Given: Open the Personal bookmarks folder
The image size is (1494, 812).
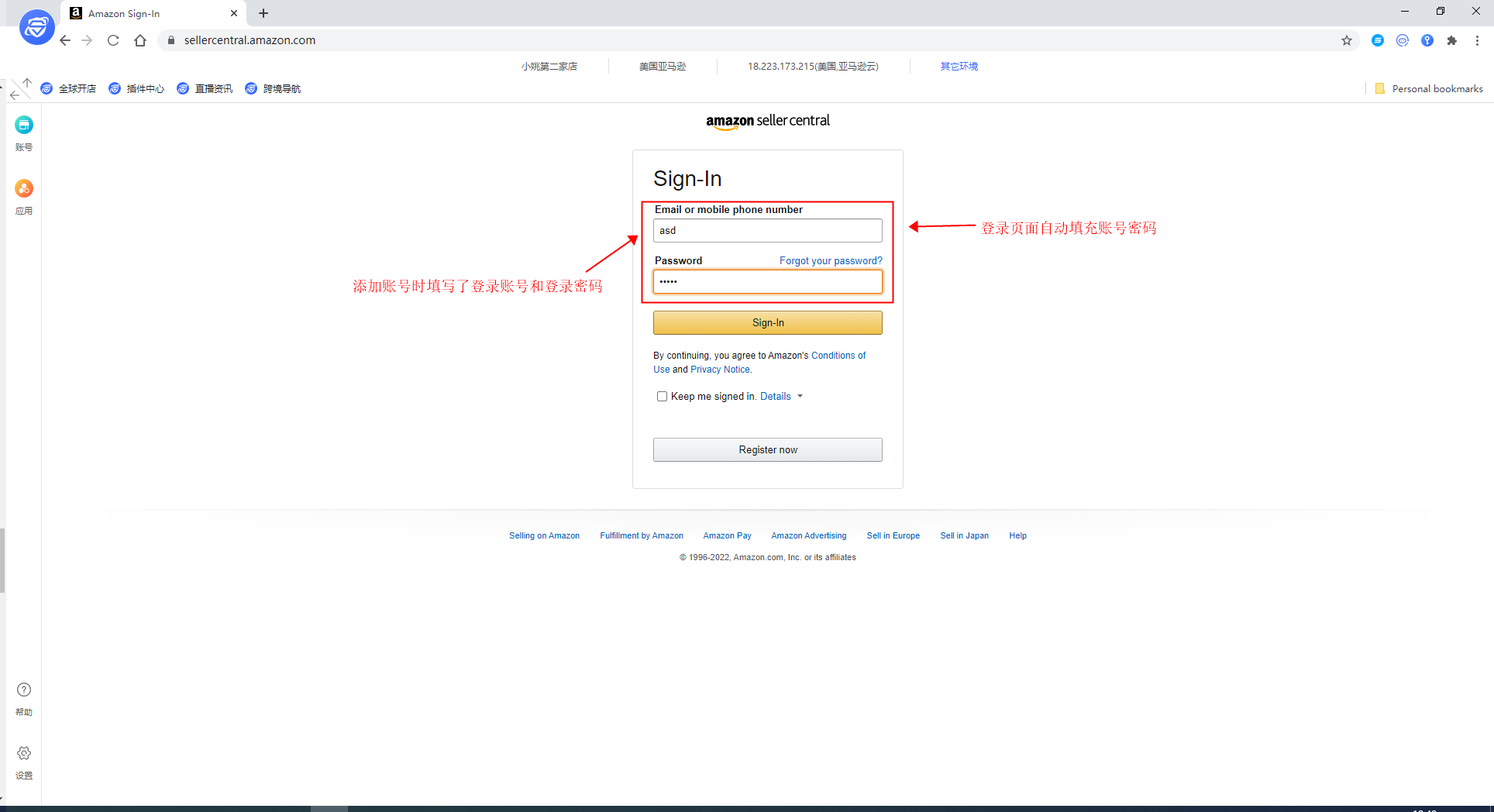Looking at the screenshot, I should [1429, 89].
